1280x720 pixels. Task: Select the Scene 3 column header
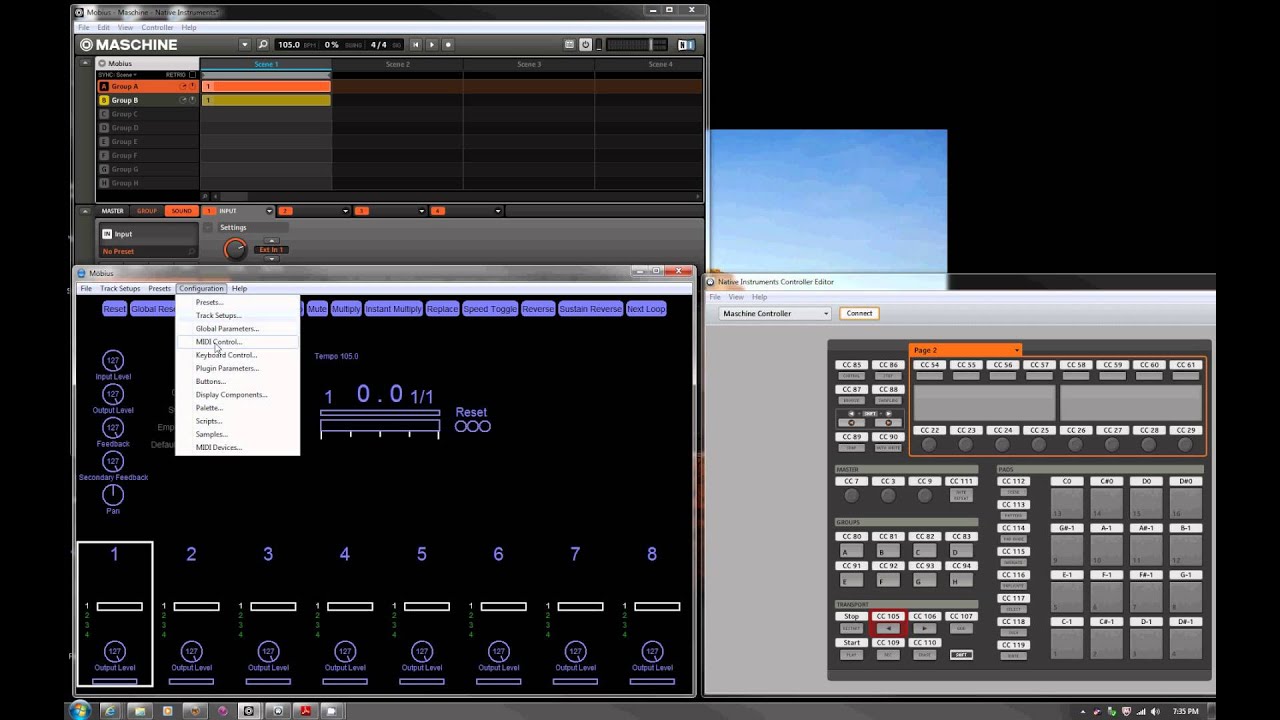coord(529,64)
